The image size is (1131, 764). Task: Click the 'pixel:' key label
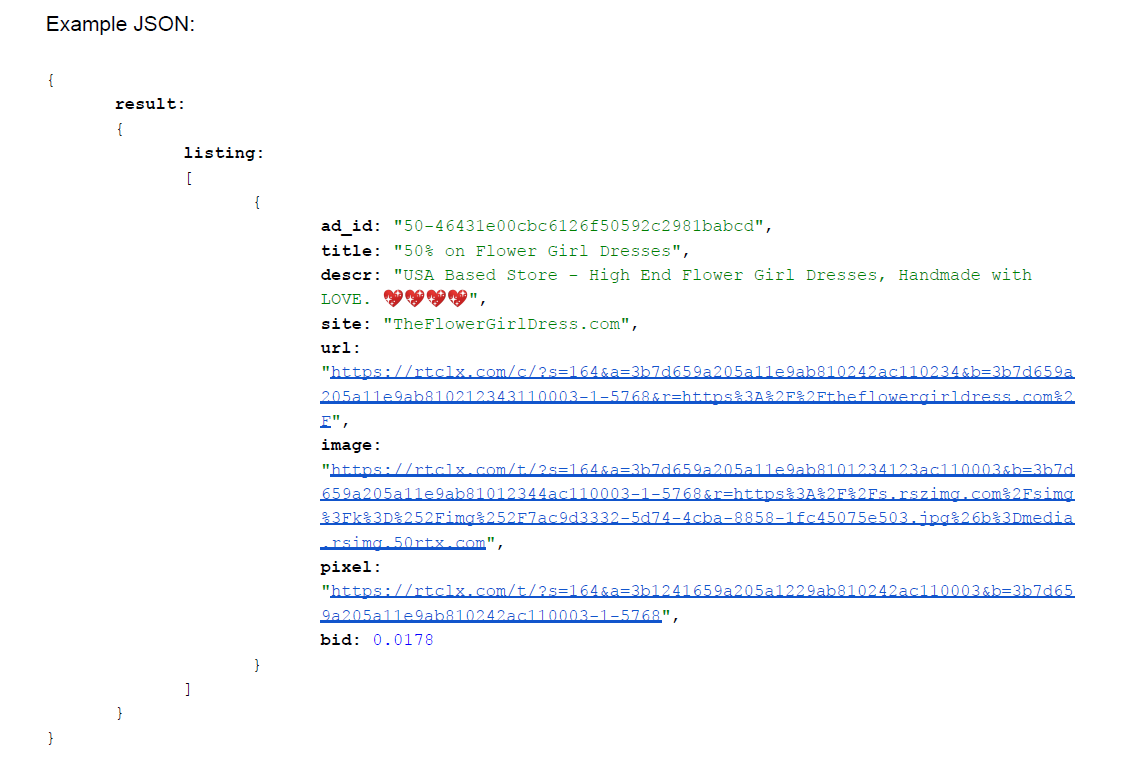351,567
